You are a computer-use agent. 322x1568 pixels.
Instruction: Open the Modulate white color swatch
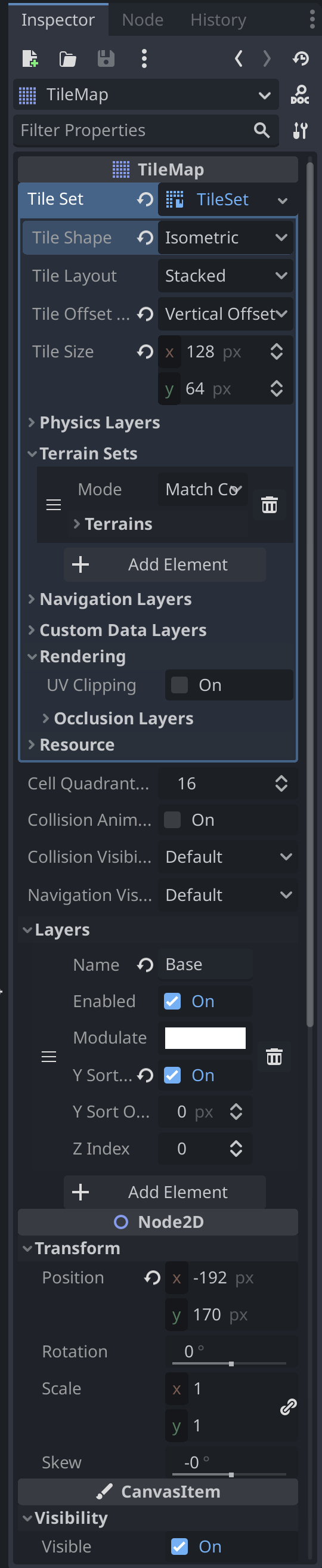[x=205, y=1038]
